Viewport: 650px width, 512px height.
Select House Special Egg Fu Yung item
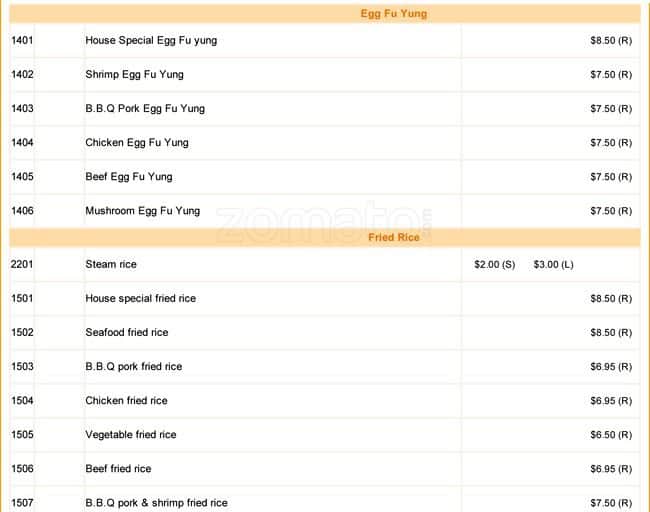click(x=151, y=41)
